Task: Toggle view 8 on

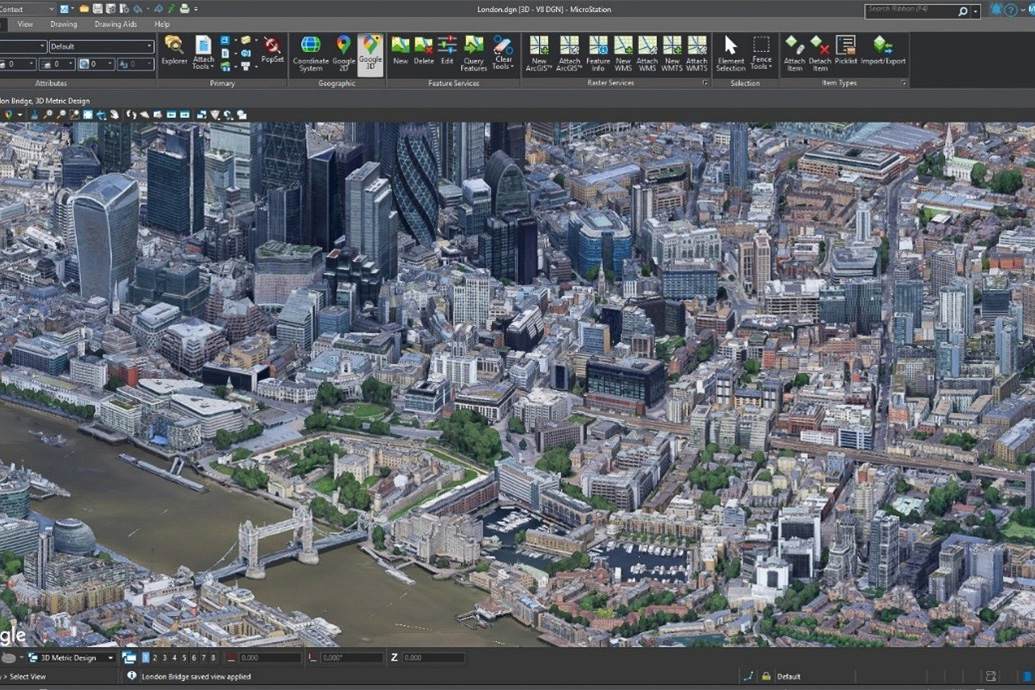Action: [213, 658]
